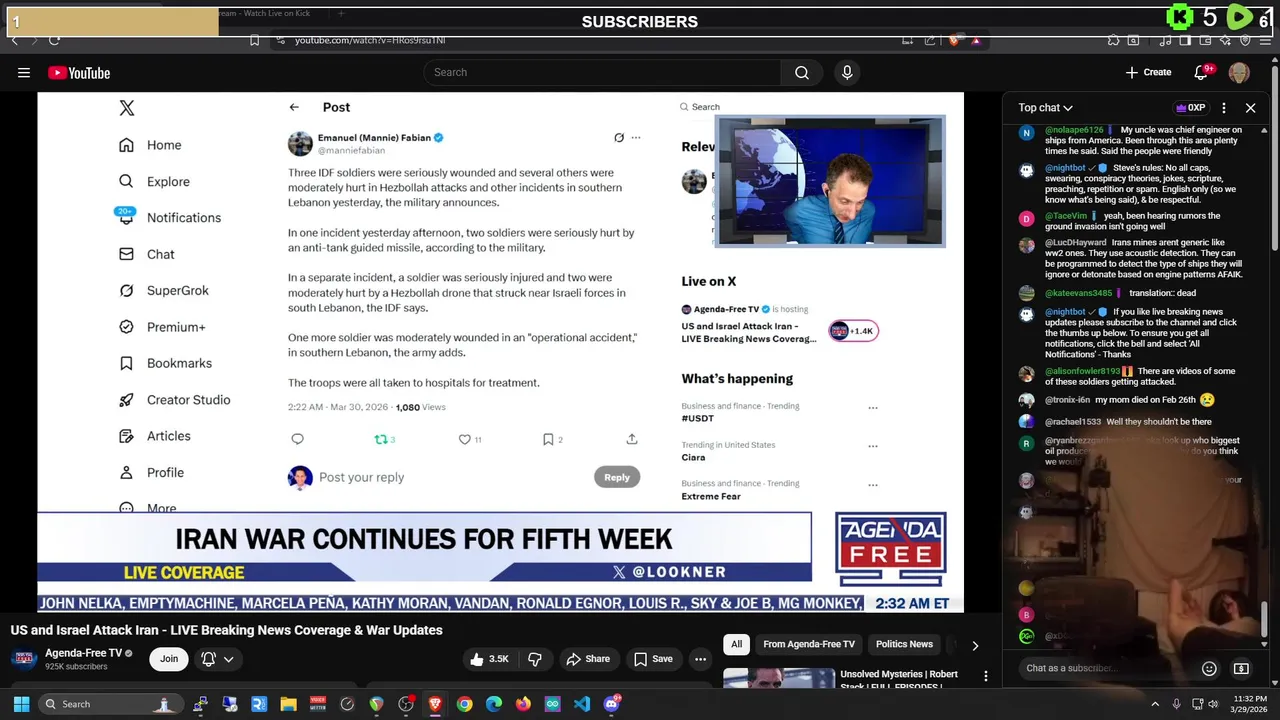Show more chips with the right arrow
1280x720 pixels.
[x=975, y=645]
